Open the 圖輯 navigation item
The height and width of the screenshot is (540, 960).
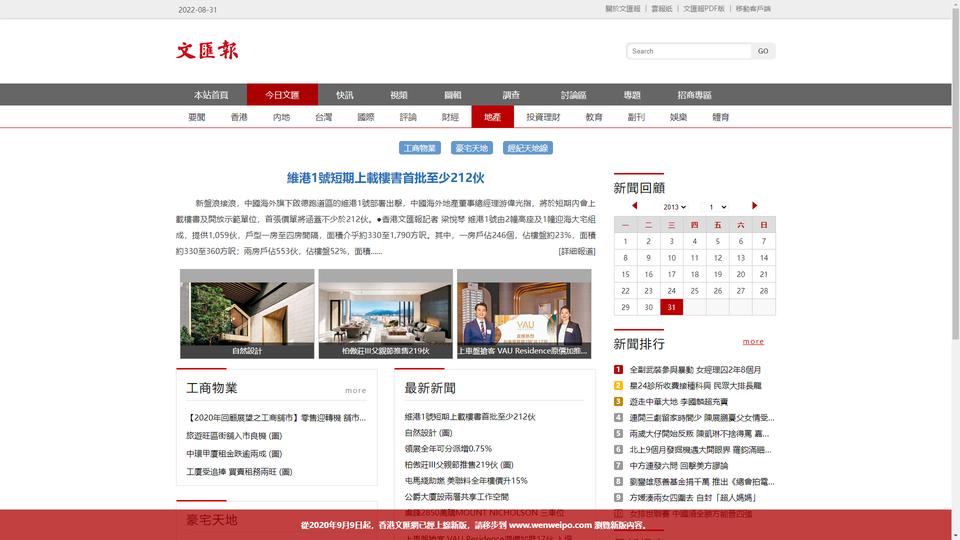point(452,95)
